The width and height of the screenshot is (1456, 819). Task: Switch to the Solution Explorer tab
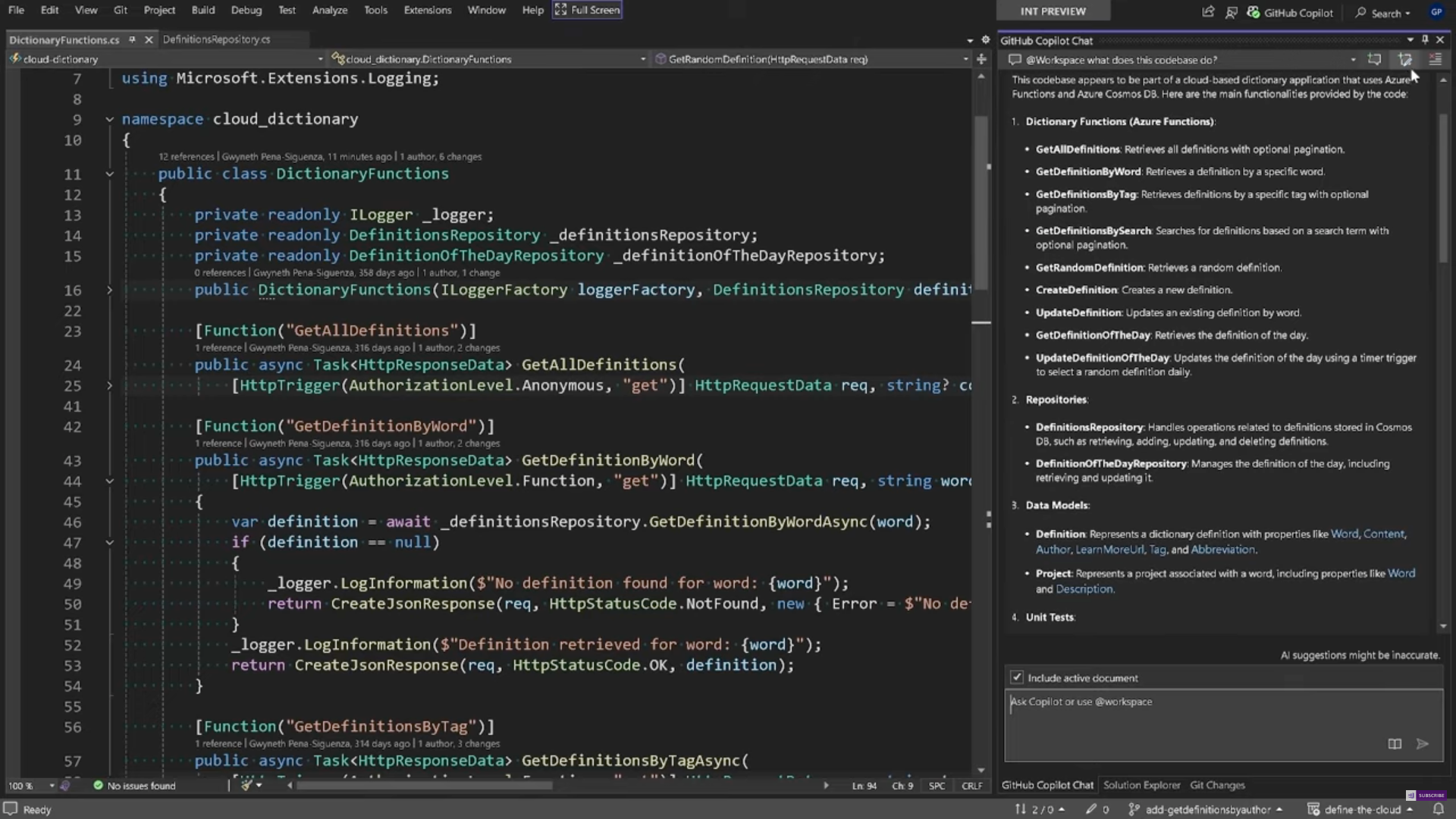pyautogui.click(x=1141, y=785)
